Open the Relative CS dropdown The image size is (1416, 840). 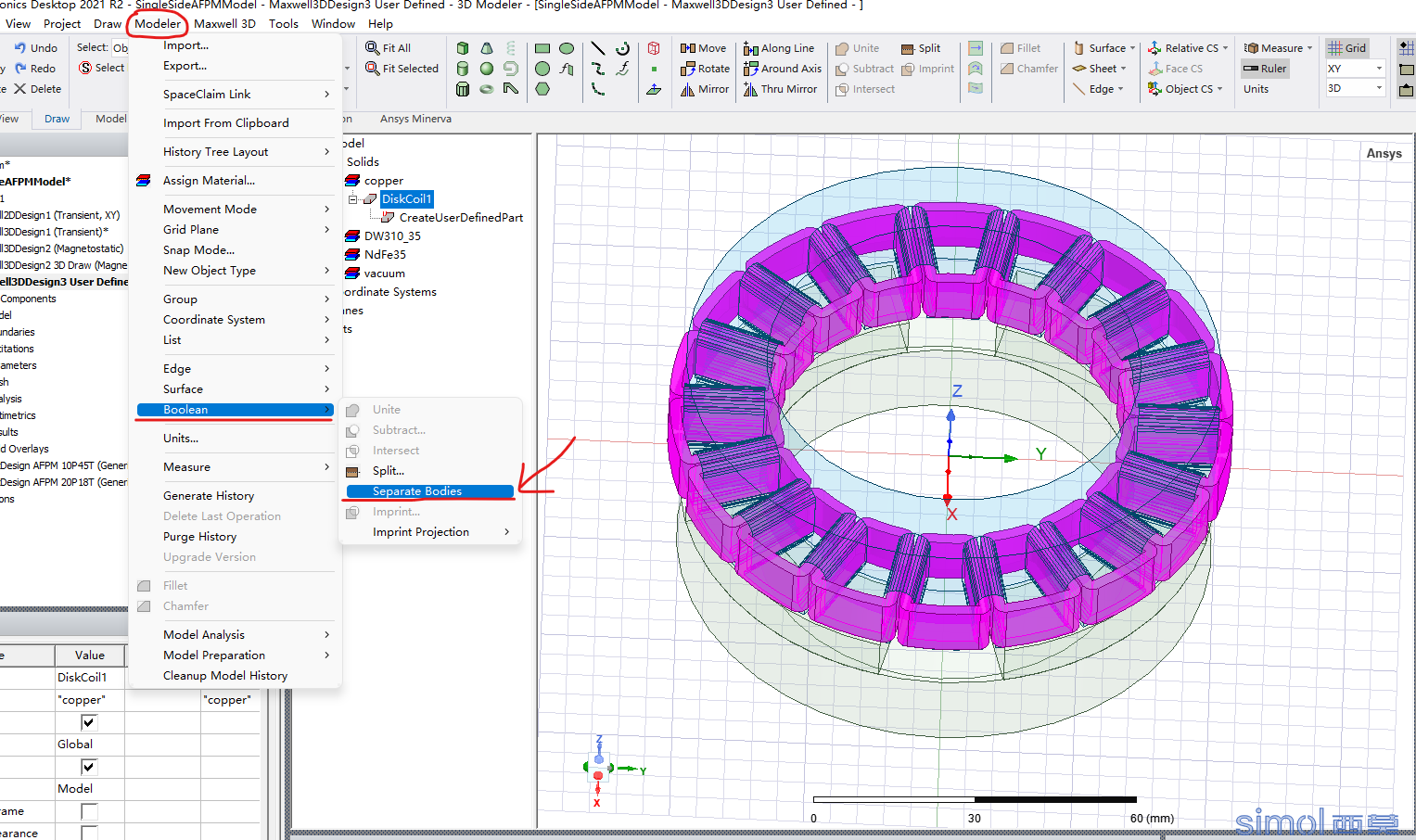[1188, 48]
